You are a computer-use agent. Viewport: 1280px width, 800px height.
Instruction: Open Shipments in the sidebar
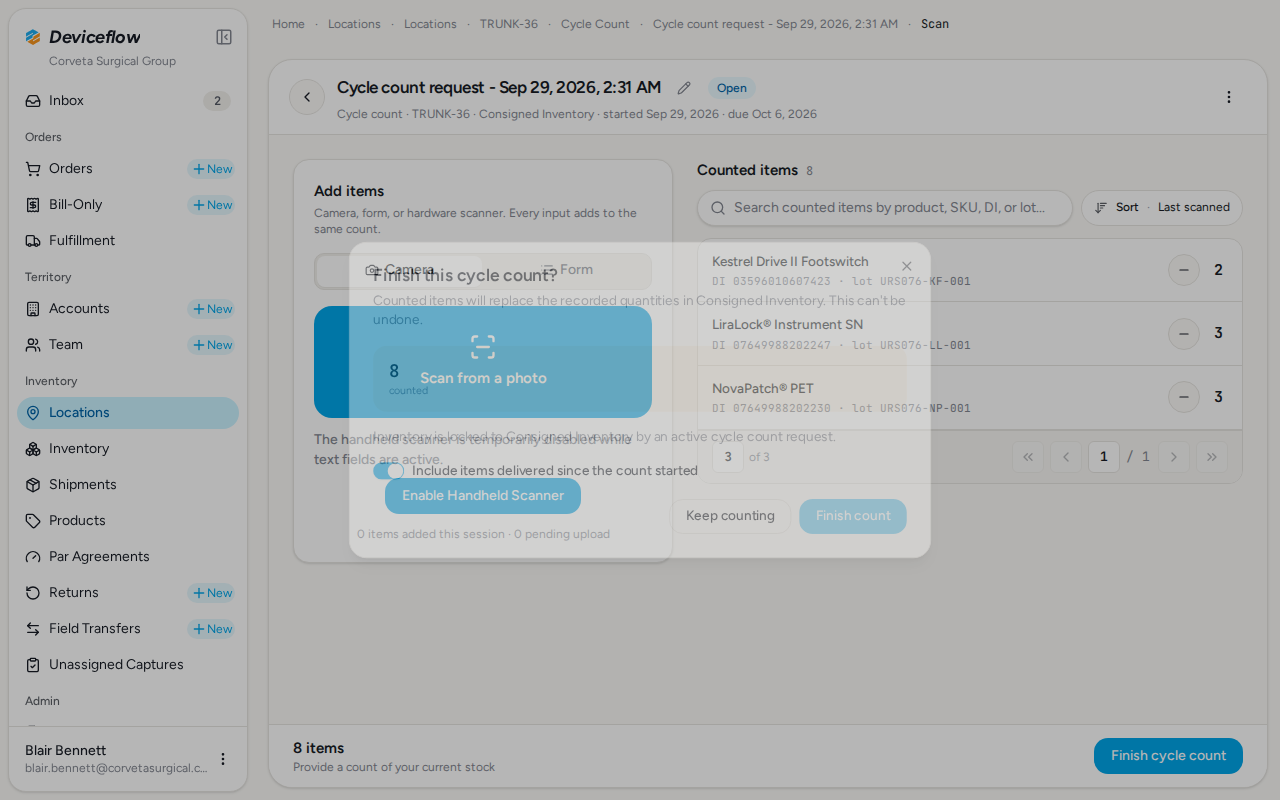[128, 485]
